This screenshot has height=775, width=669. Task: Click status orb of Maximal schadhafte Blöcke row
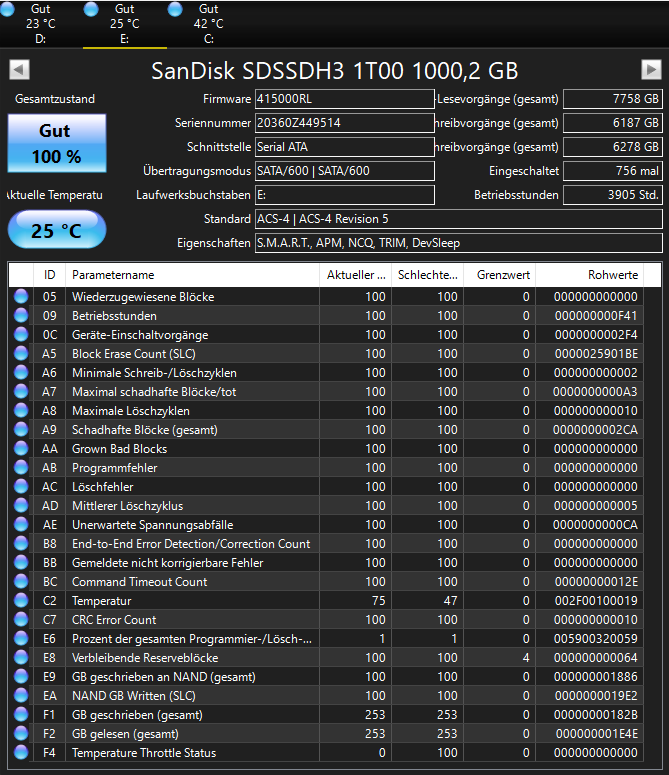pos(21,391)
